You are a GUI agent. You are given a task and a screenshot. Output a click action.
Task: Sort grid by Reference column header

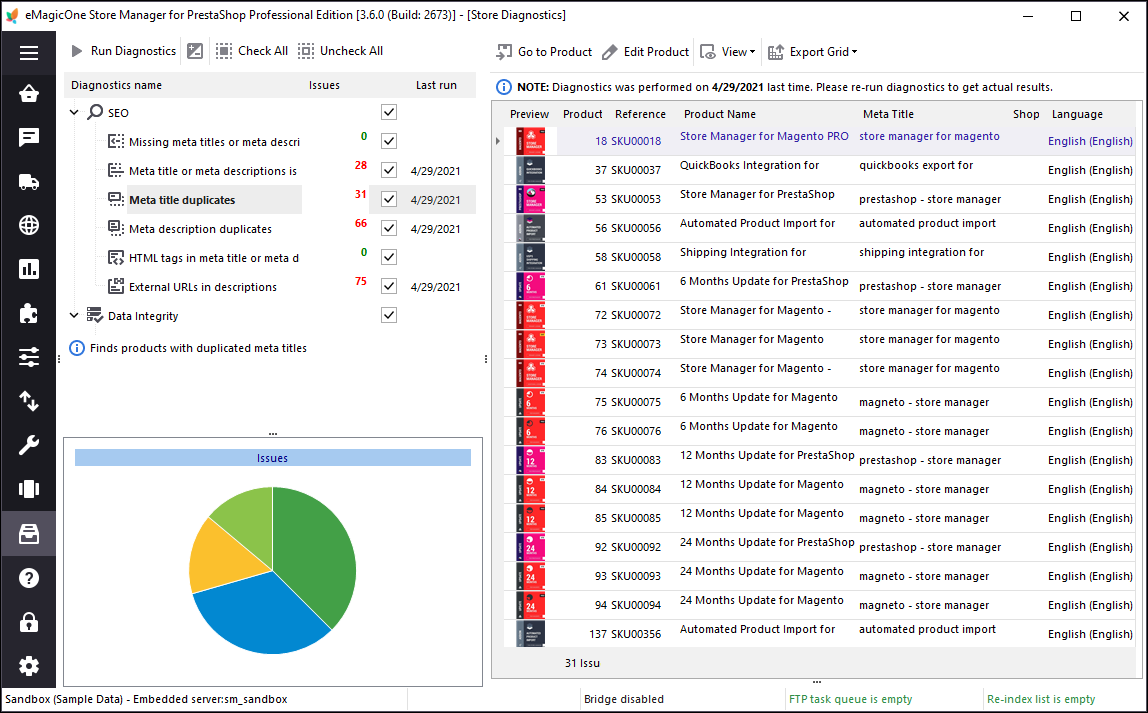pos(640,114)
